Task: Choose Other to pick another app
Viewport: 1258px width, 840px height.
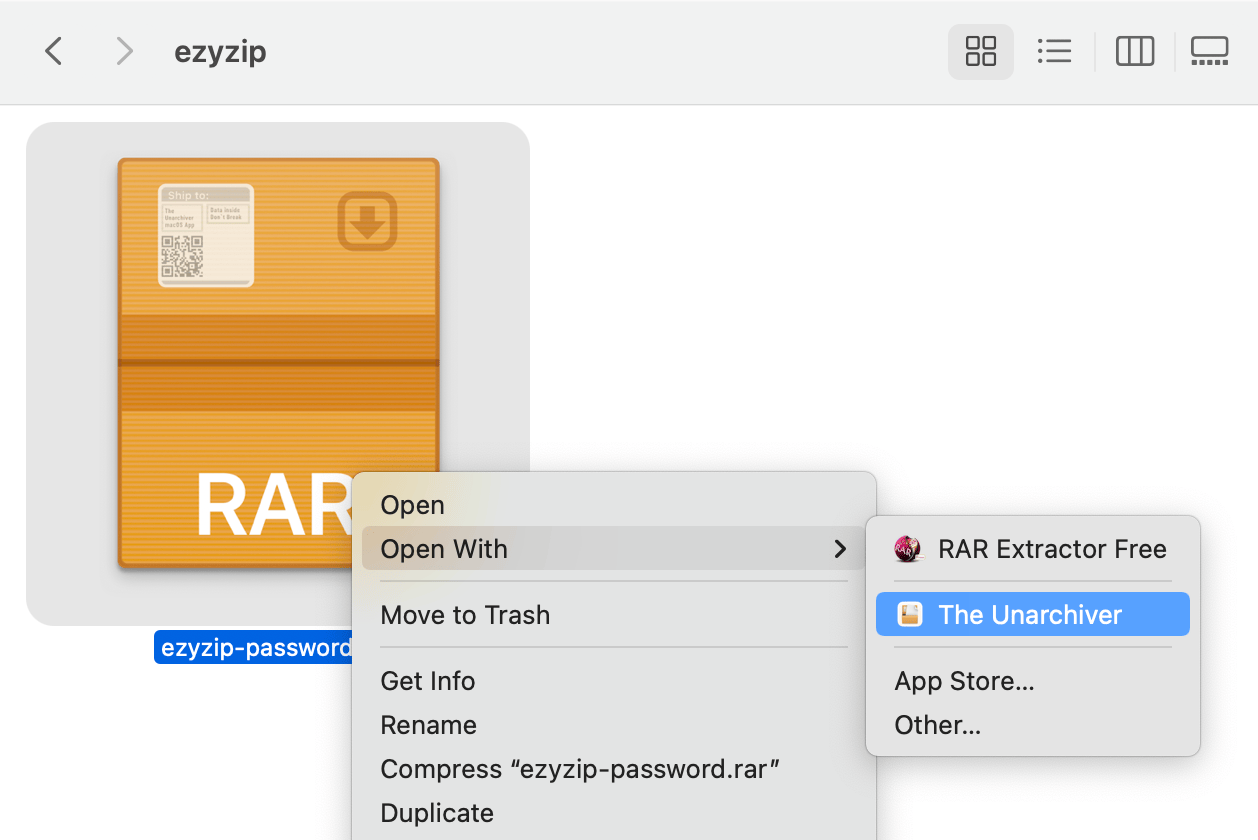Action: tap(937, 725)
